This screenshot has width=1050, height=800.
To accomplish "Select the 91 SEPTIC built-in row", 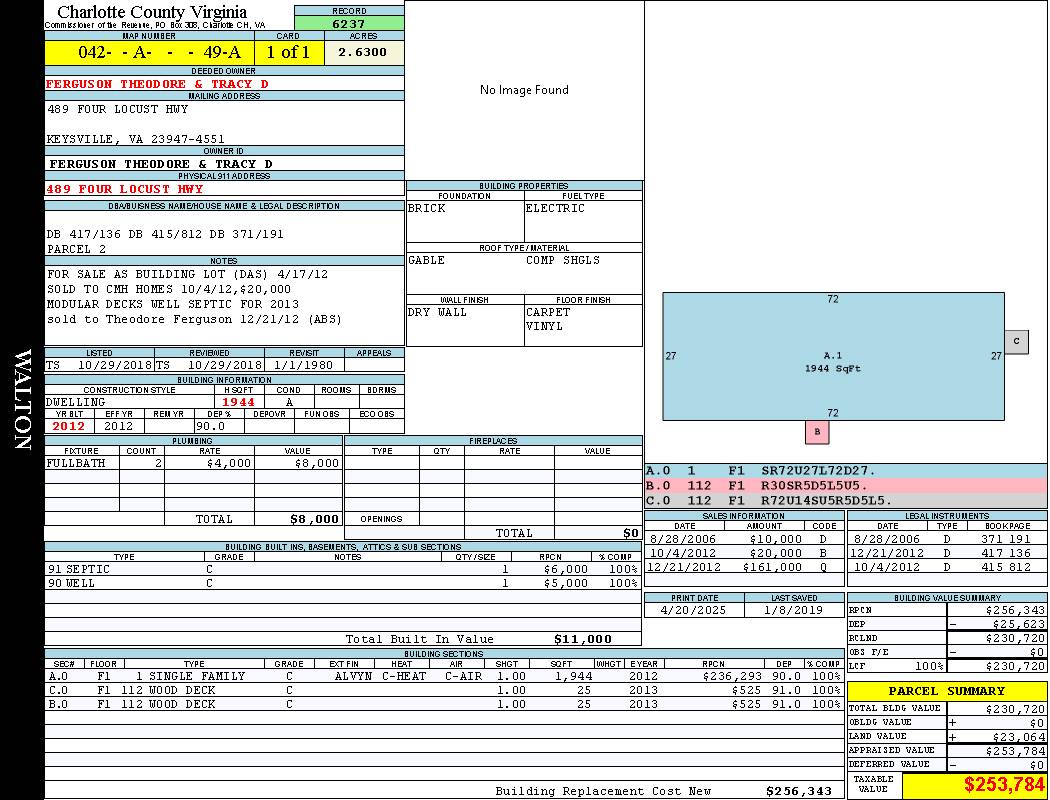I will 341,568.
